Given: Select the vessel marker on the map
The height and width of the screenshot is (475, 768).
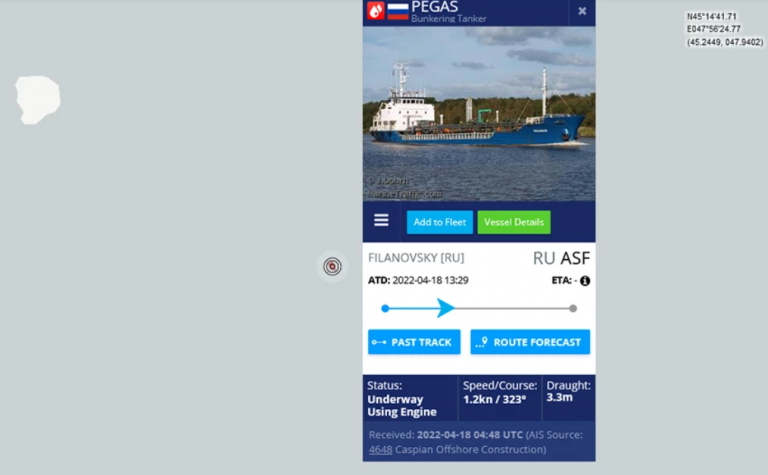Looking at the screenshot, I should (332, 266).
